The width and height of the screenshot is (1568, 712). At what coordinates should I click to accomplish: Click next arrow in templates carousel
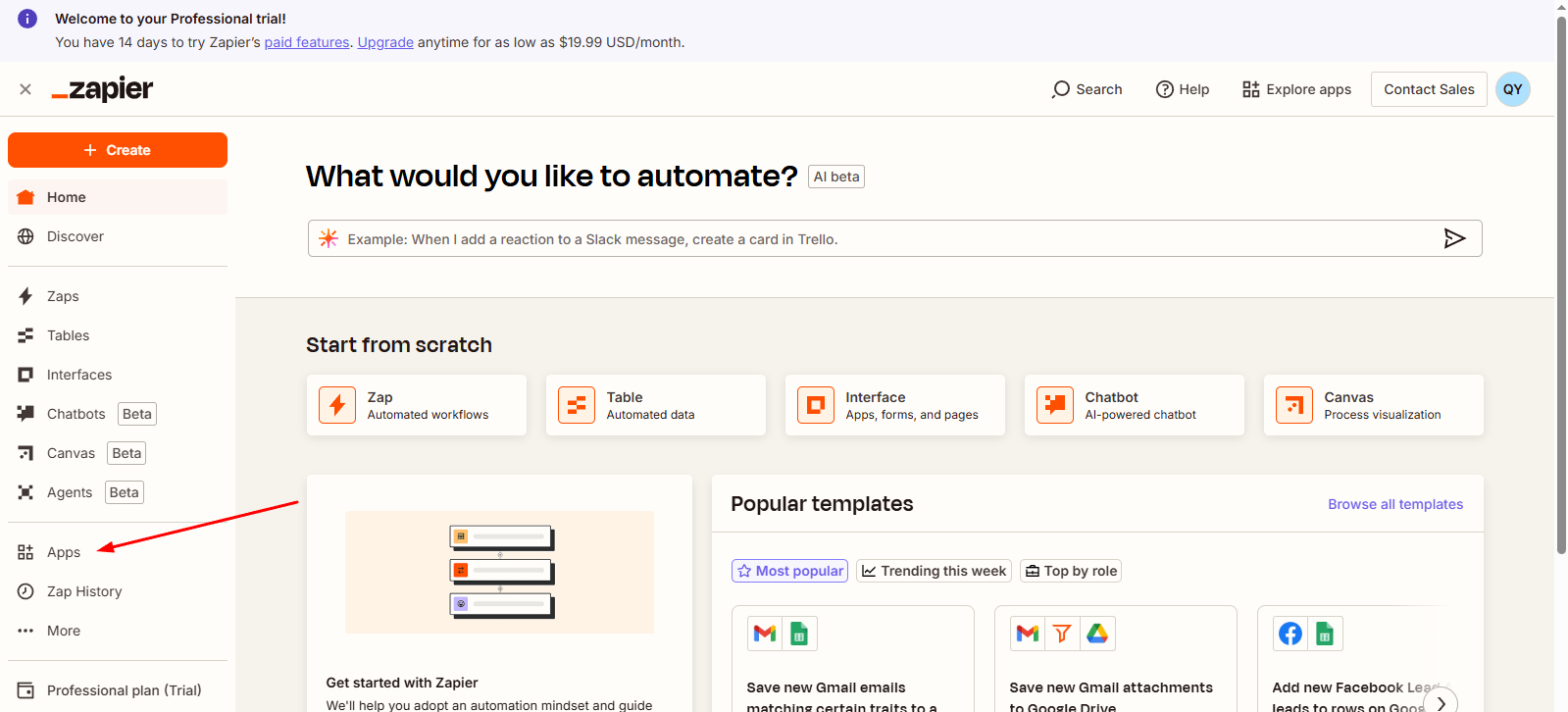pos(1441,701)
